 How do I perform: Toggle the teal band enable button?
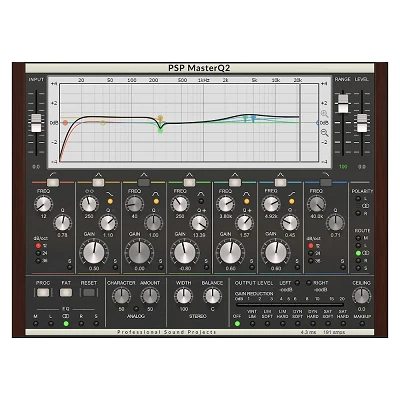(235, 182)
